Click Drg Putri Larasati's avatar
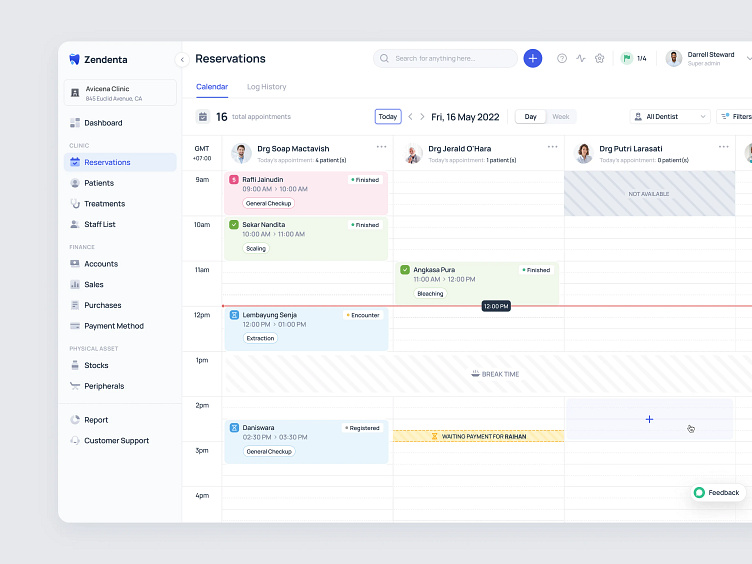Image resolution: width=752 pixels, height=564 pixels. coord(584,153)
